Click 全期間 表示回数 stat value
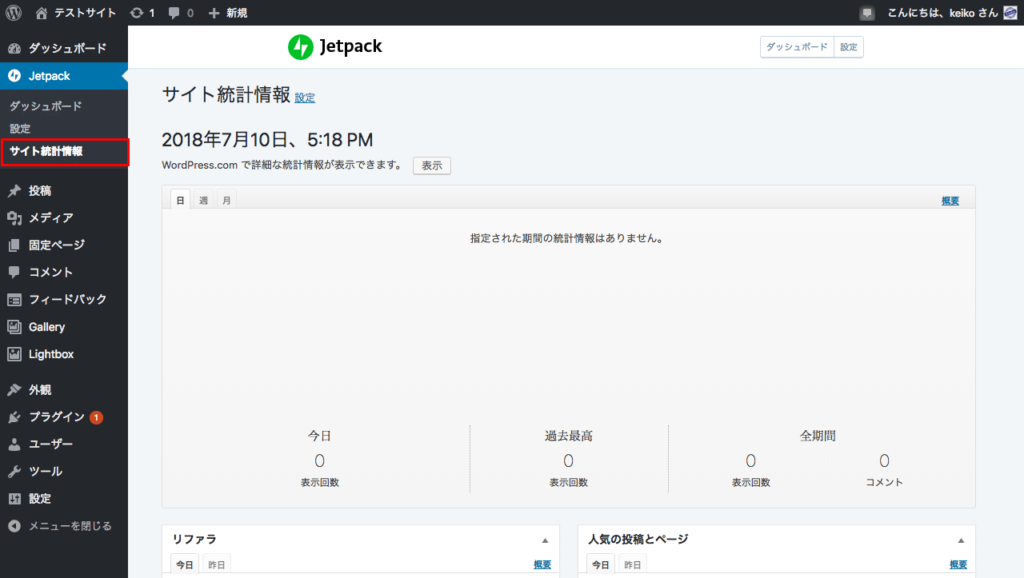 (x=751, y=461)
